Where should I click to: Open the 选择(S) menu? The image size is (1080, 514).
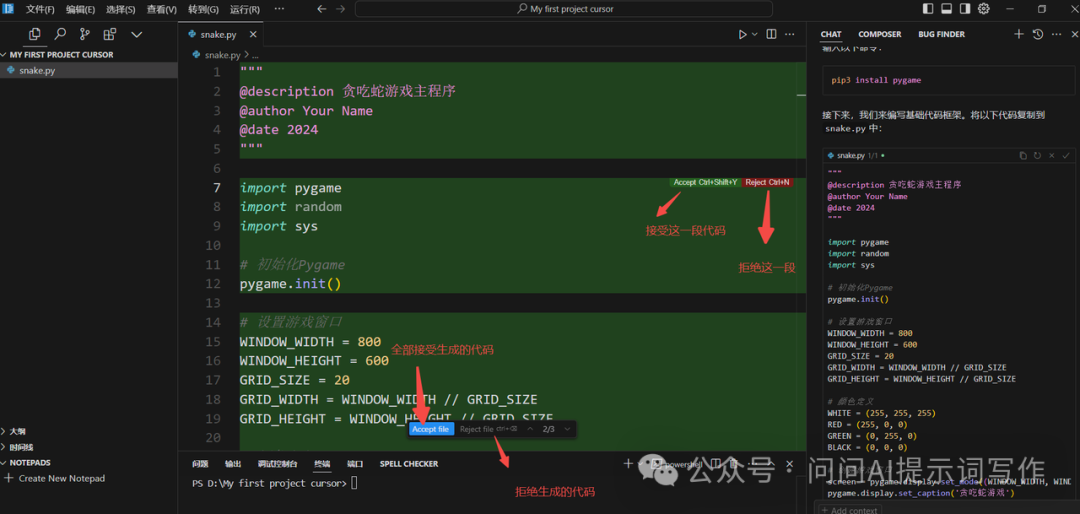121,10
